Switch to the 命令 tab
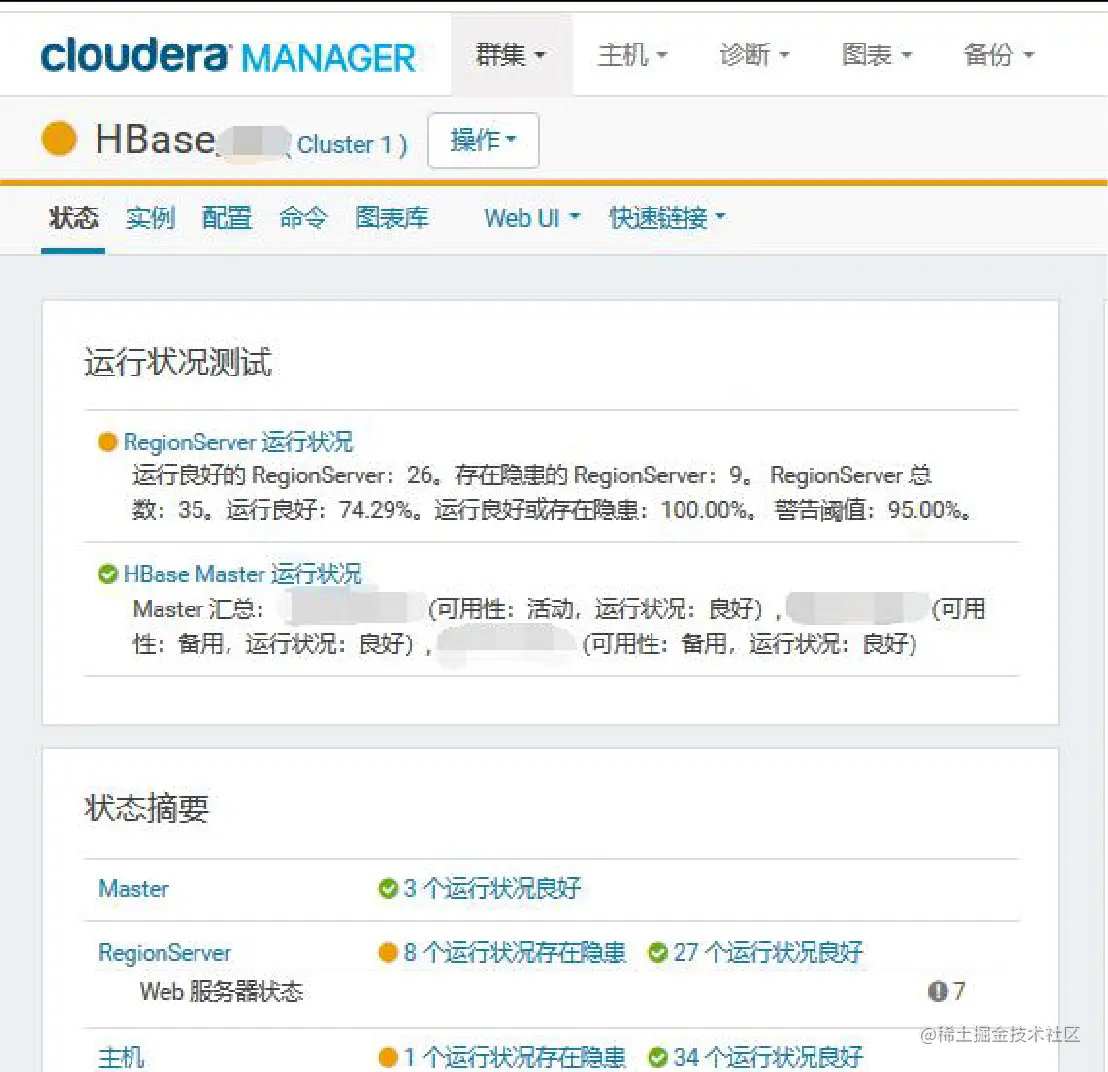 303,218
